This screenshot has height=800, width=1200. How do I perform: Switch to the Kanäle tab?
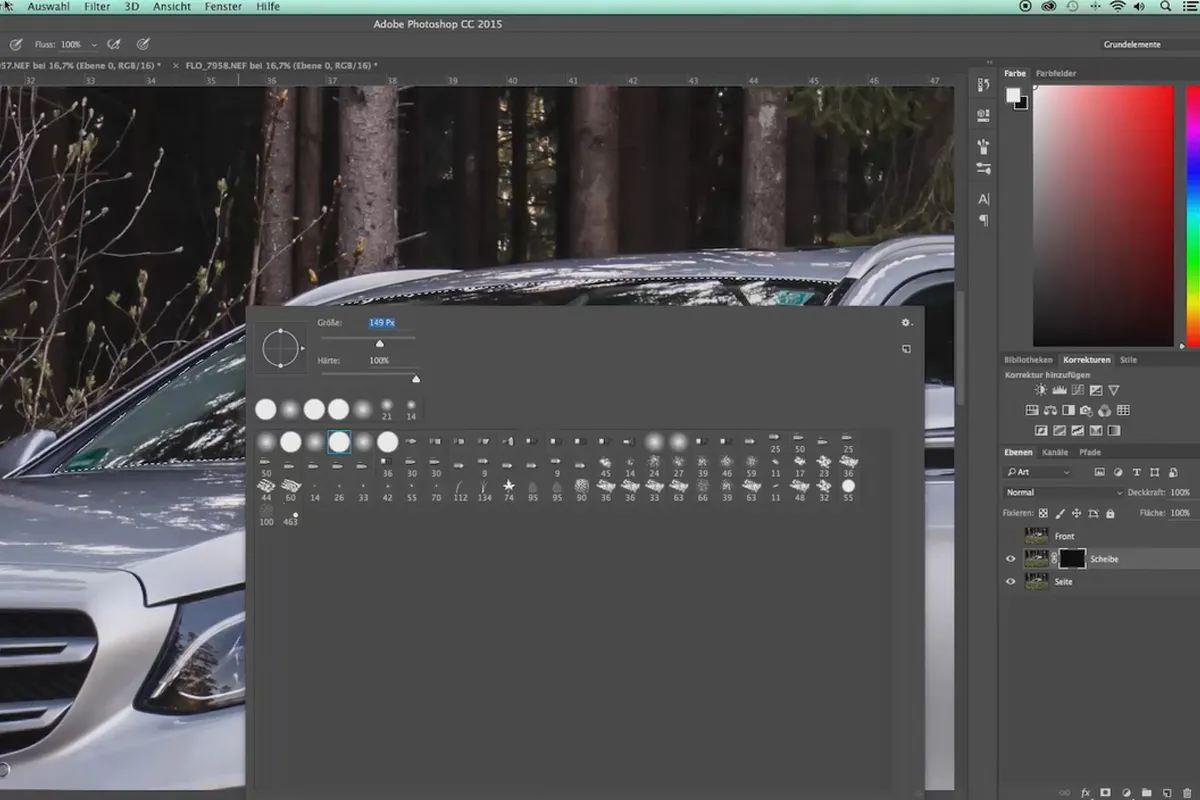pyautogui.click(x=1055, y=452)
